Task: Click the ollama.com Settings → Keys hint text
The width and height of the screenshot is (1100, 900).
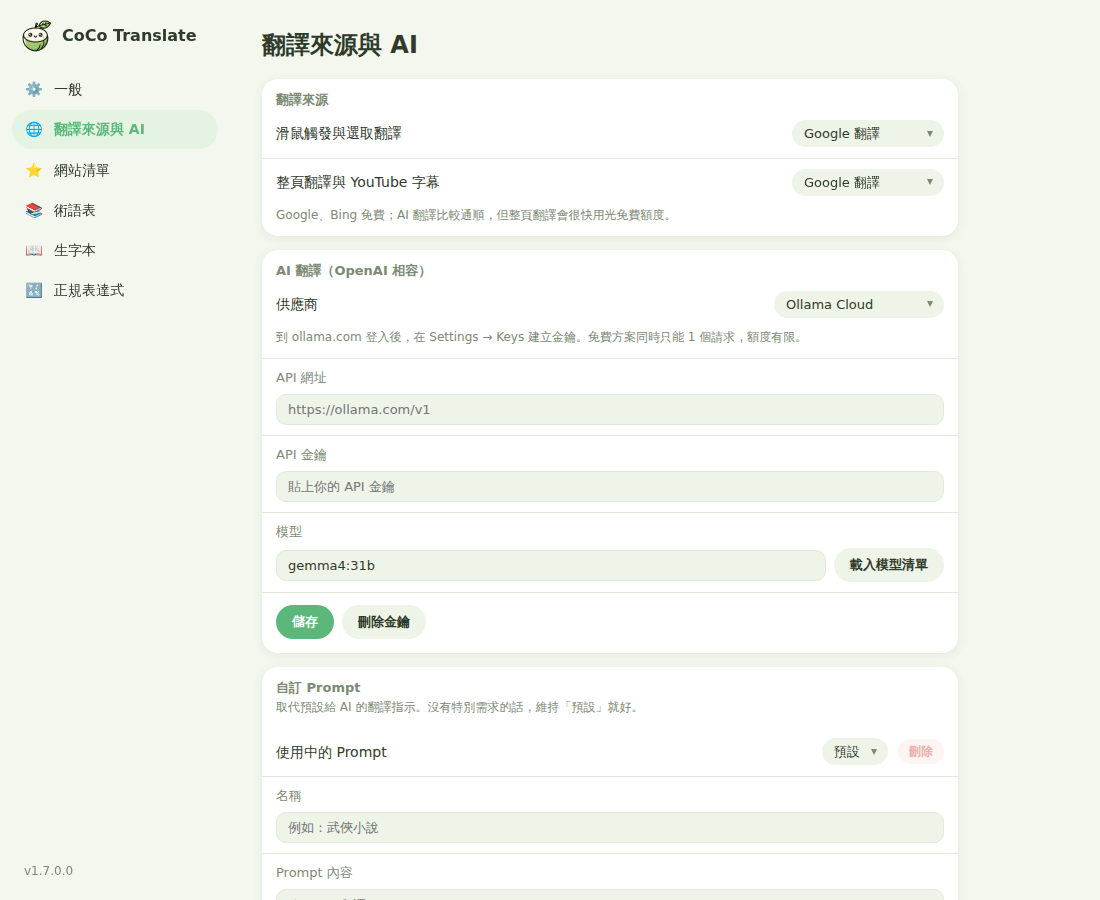Action: coord(539,337)
